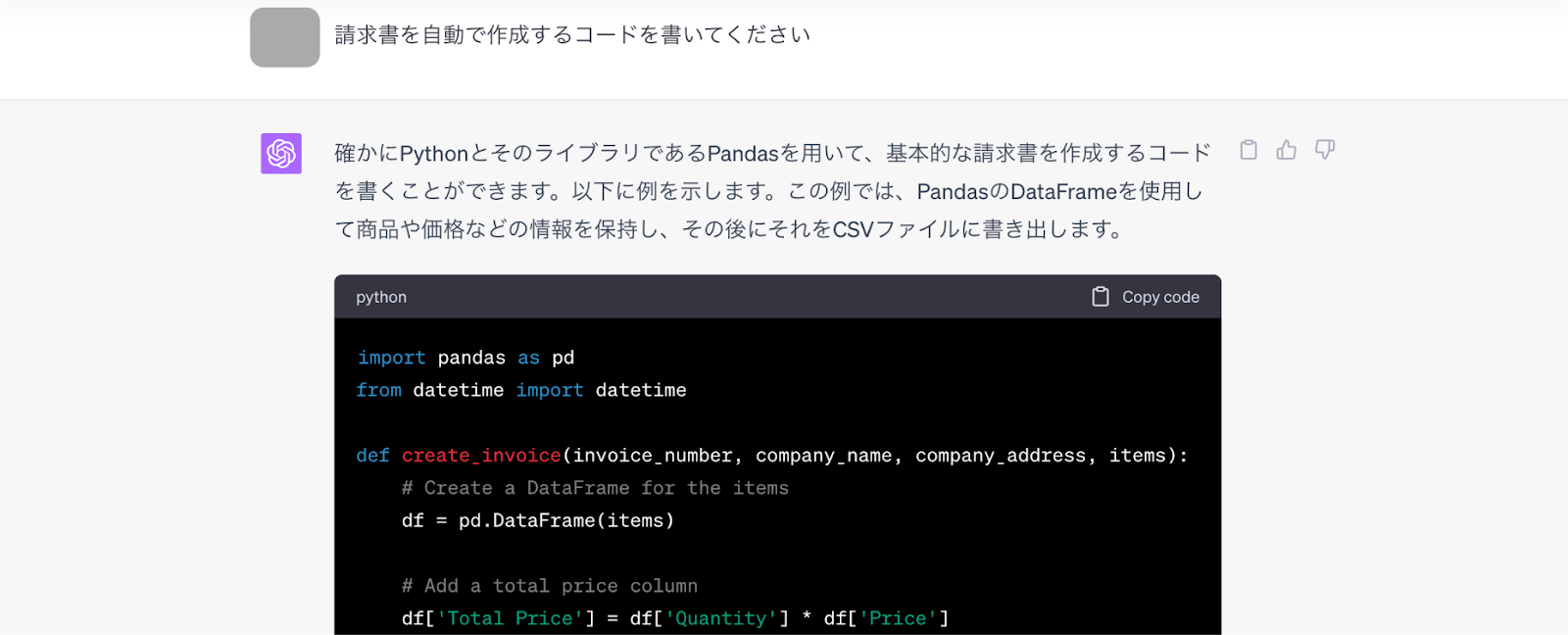Viewport: 1568px width, 635px height.
Task: Click the assistant's Japanese explanation paragraph
Action: pos(772,191)
